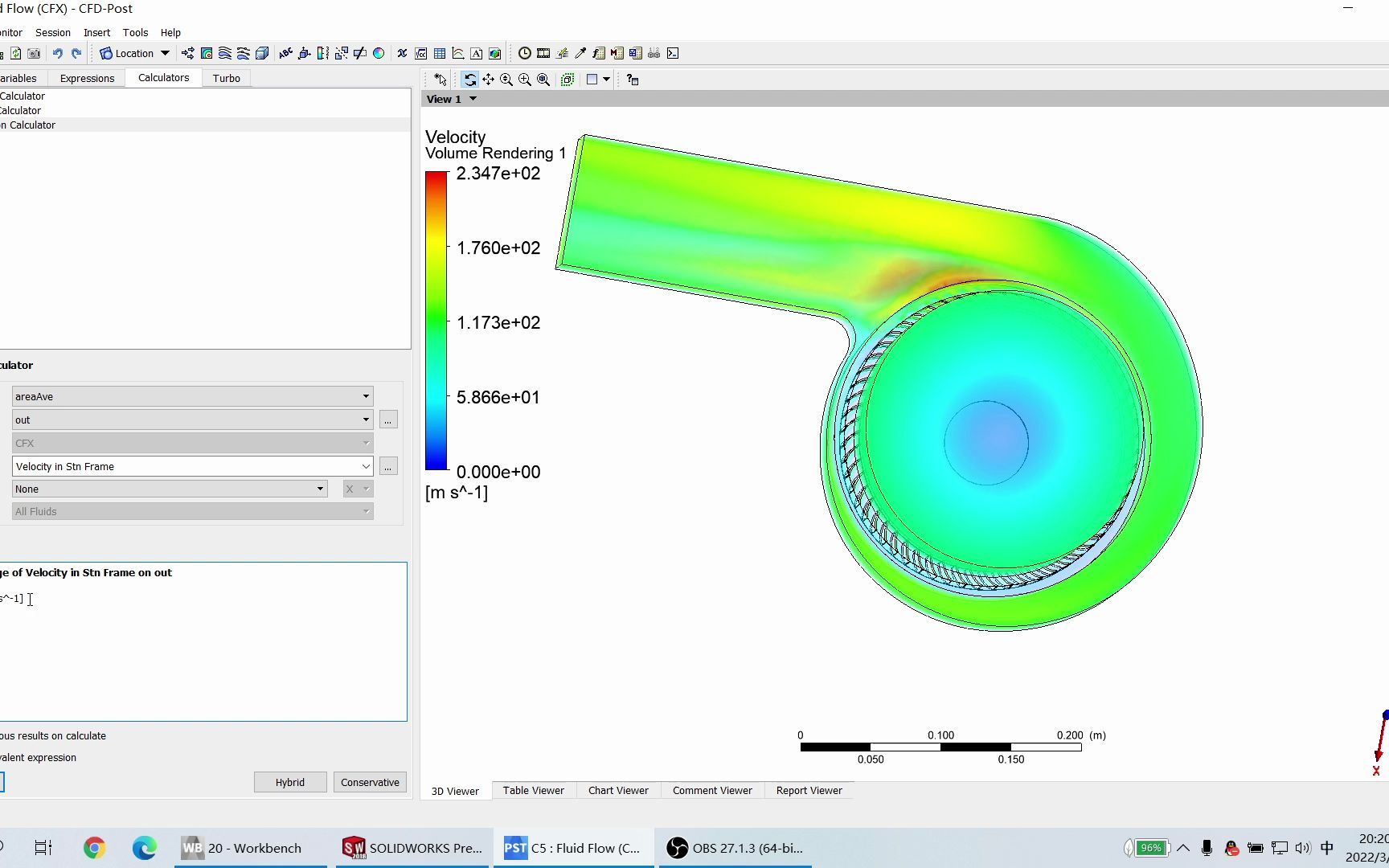The width and height of the screenshot is (1389, 868).
Task: Insert a Streamline using the streamline icon
Action: (223, 53)
